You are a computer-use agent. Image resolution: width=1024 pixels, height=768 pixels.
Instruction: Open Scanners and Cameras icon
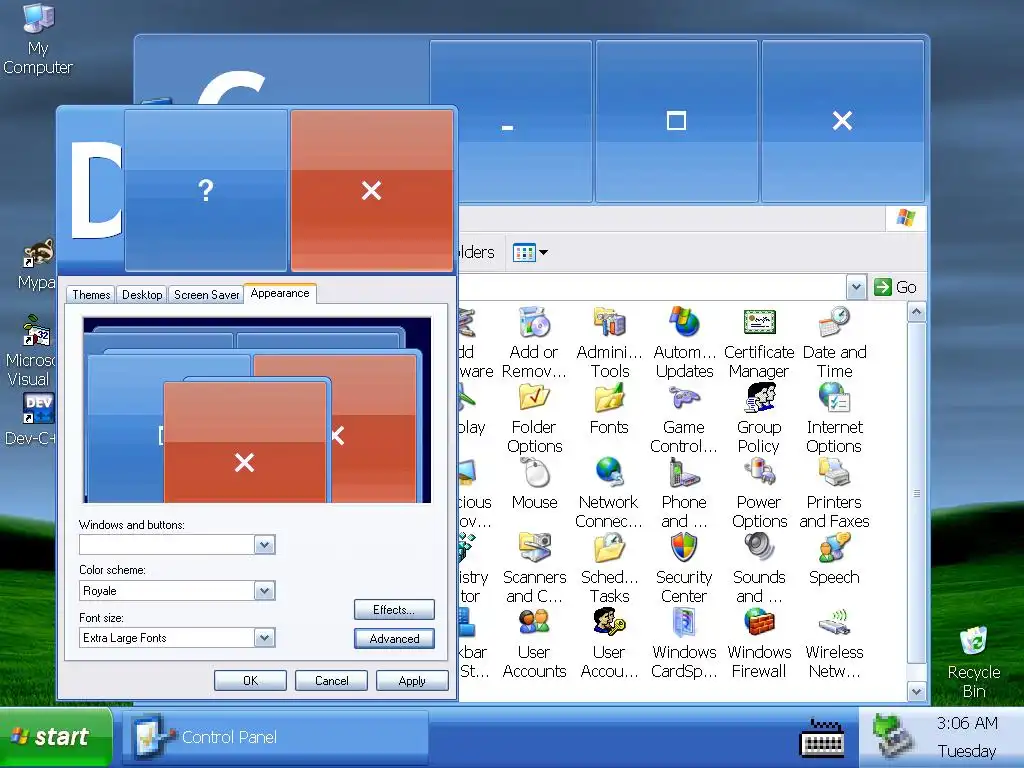[534, 548]
